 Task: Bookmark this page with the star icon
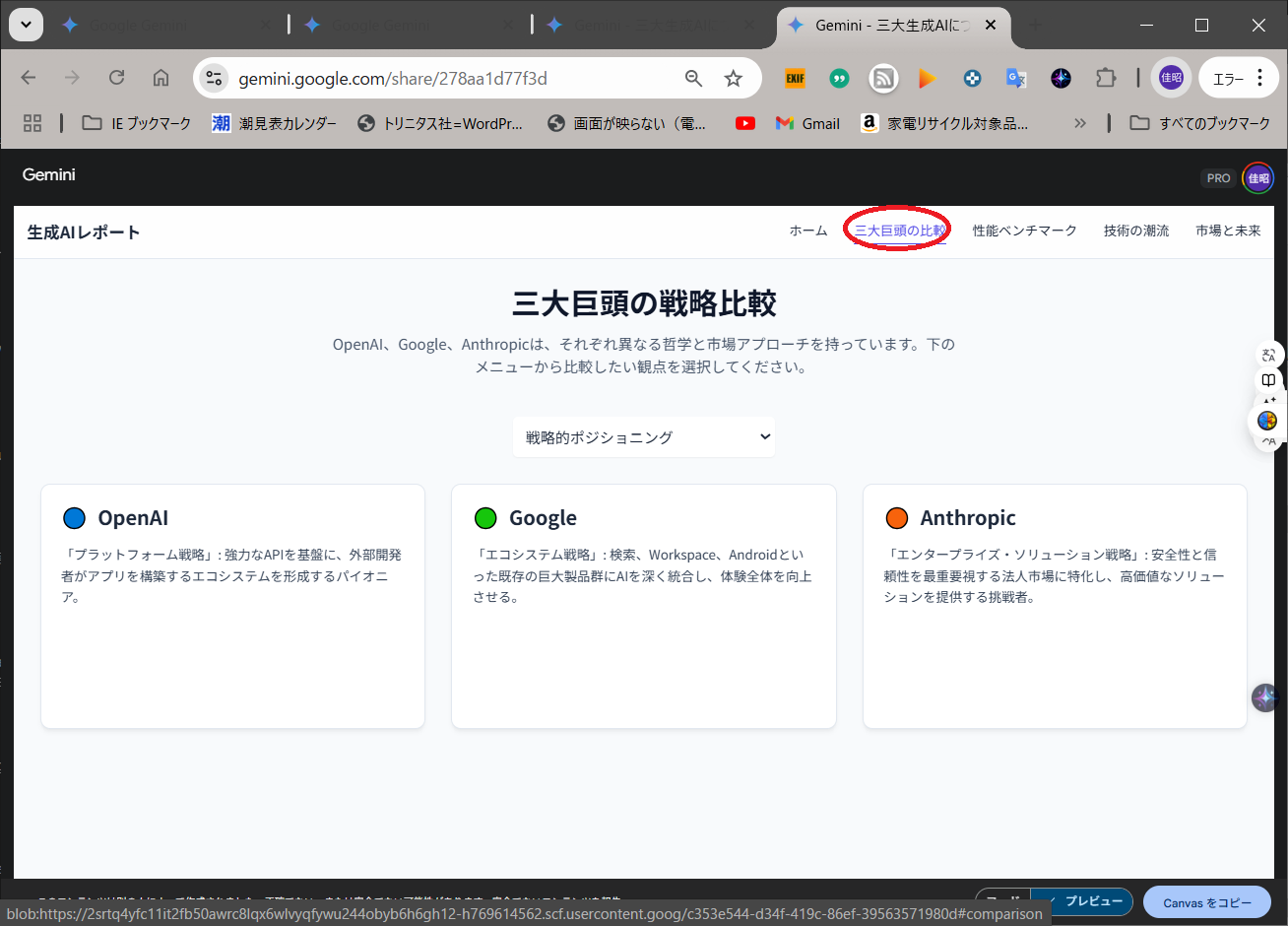(733, 78)
